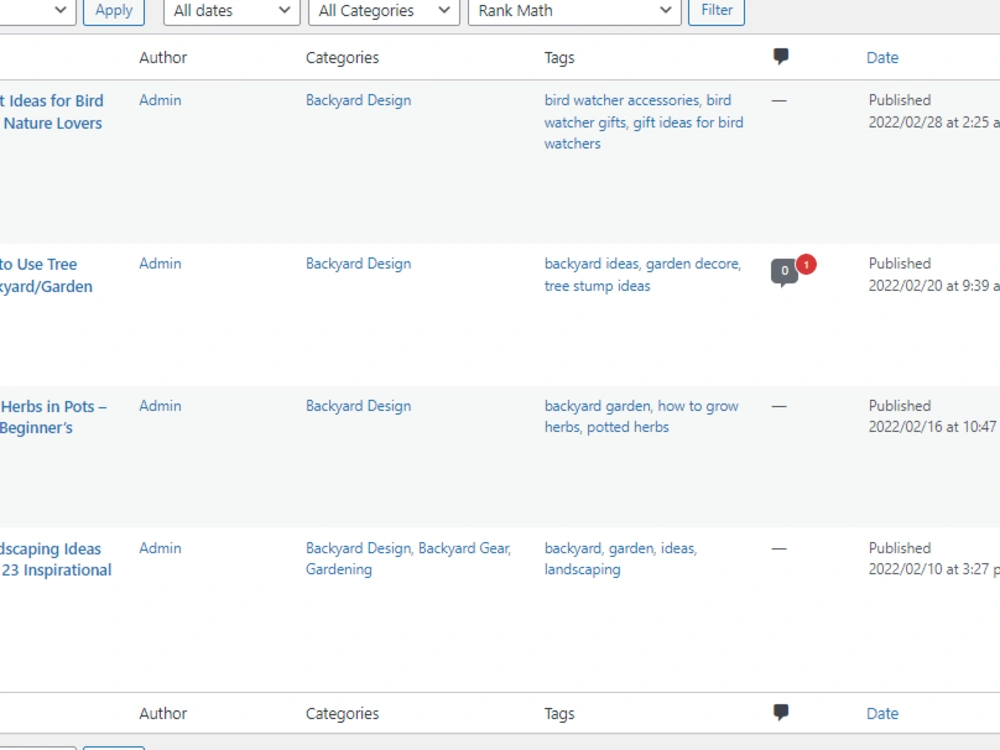Image resolution: width=1000 pixels, height=750 pixels.
Task: Open Backyard Design category in landscaping row
Action: pos(358,548)
